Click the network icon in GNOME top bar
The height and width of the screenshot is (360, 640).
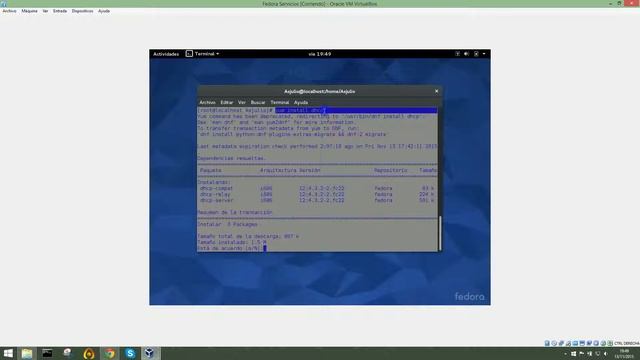458,54
